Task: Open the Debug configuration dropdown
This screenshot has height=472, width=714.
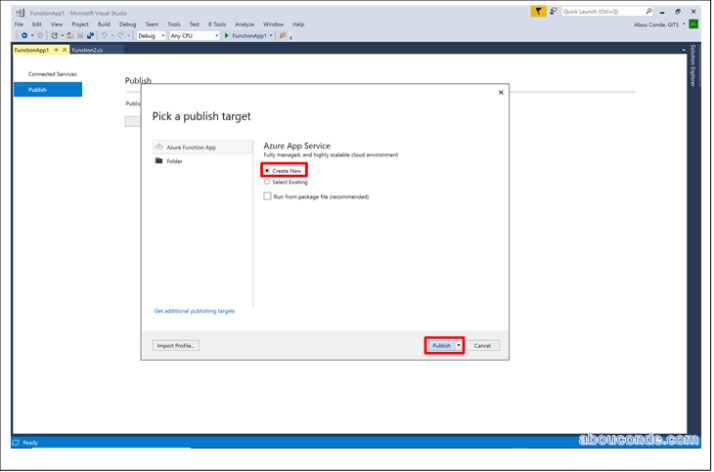Action: tap(152, 35)
